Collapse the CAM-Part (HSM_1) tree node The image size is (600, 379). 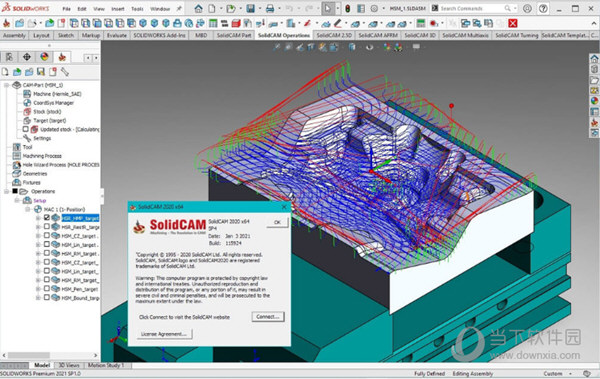point(7,85)
